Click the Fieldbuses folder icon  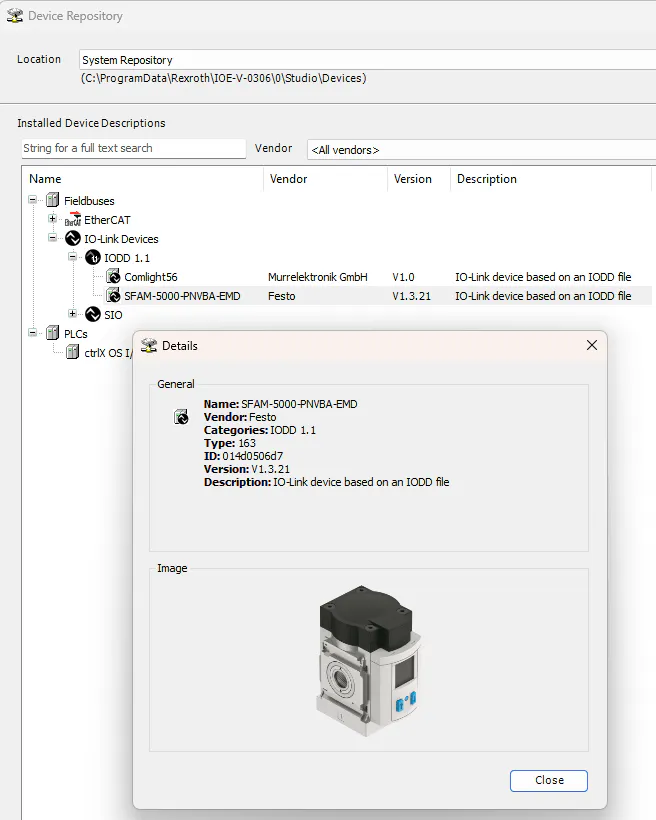pyautogui.click(x=52, y=201)
